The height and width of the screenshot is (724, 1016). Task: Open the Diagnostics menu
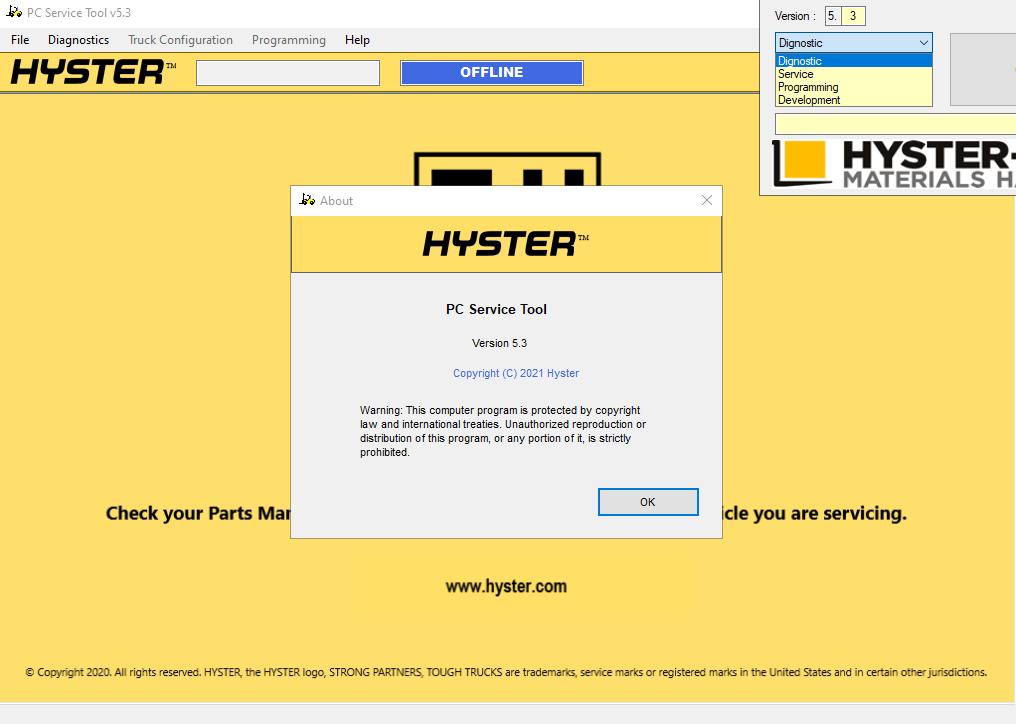pyautogui.click(x=78, y=40)
